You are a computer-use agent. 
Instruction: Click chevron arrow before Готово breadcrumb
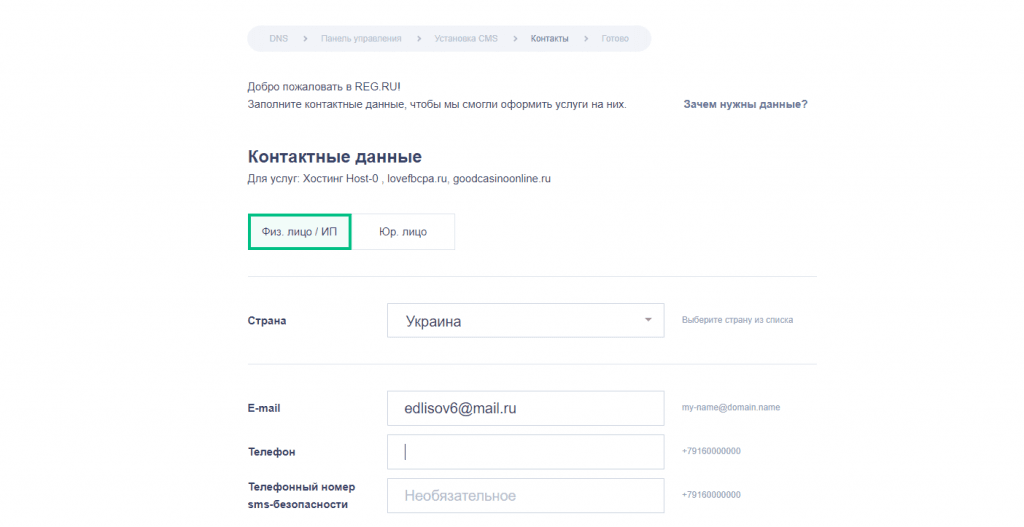pos(586,39)
